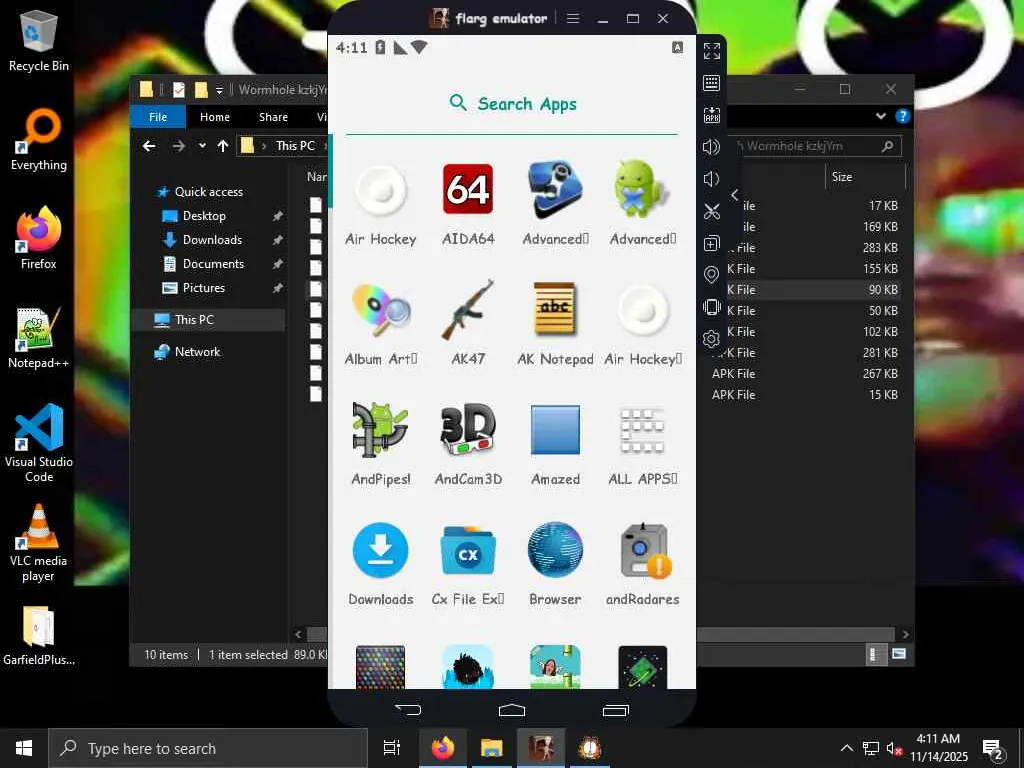Viewport: 1024px width, 768px height.
Task: Select Network in navigation pane
Action: pyautogui.click(x=197, y=352)
